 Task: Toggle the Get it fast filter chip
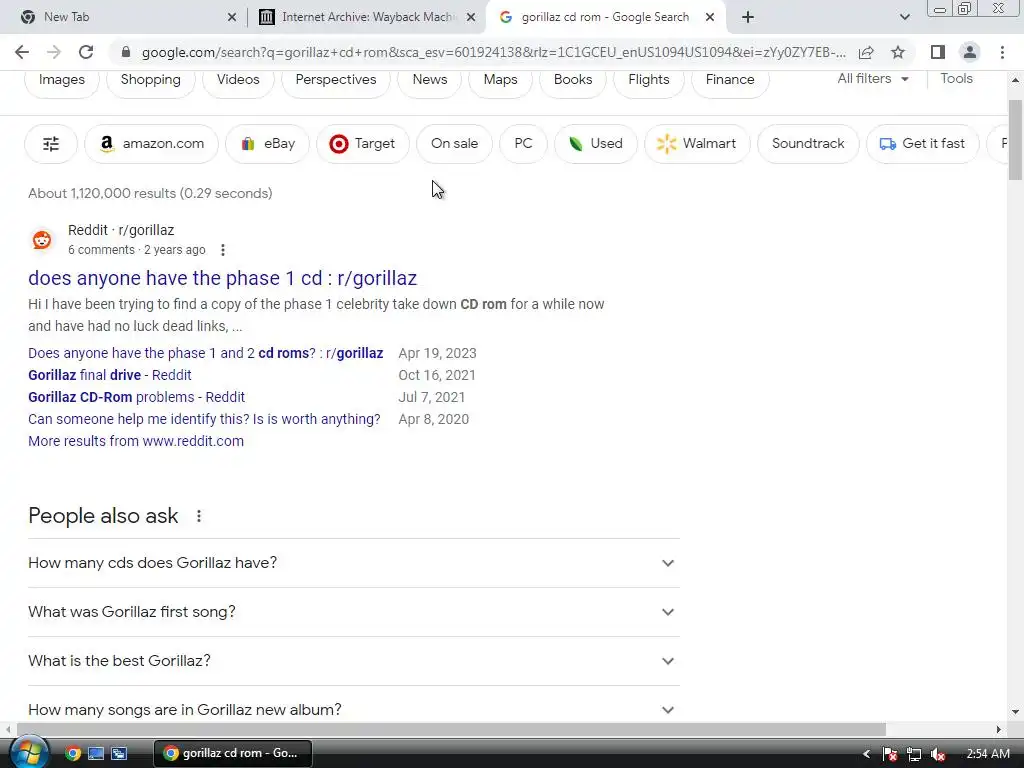pos(922,144)
